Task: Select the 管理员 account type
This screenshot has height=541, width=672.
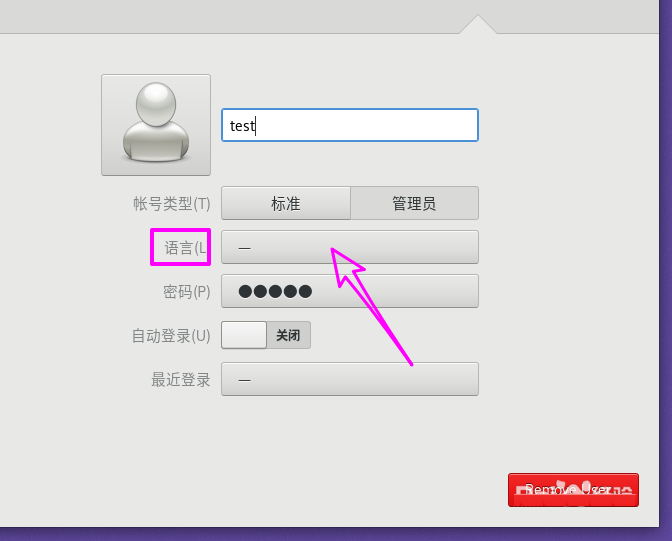Action: (x=414, y=203)
